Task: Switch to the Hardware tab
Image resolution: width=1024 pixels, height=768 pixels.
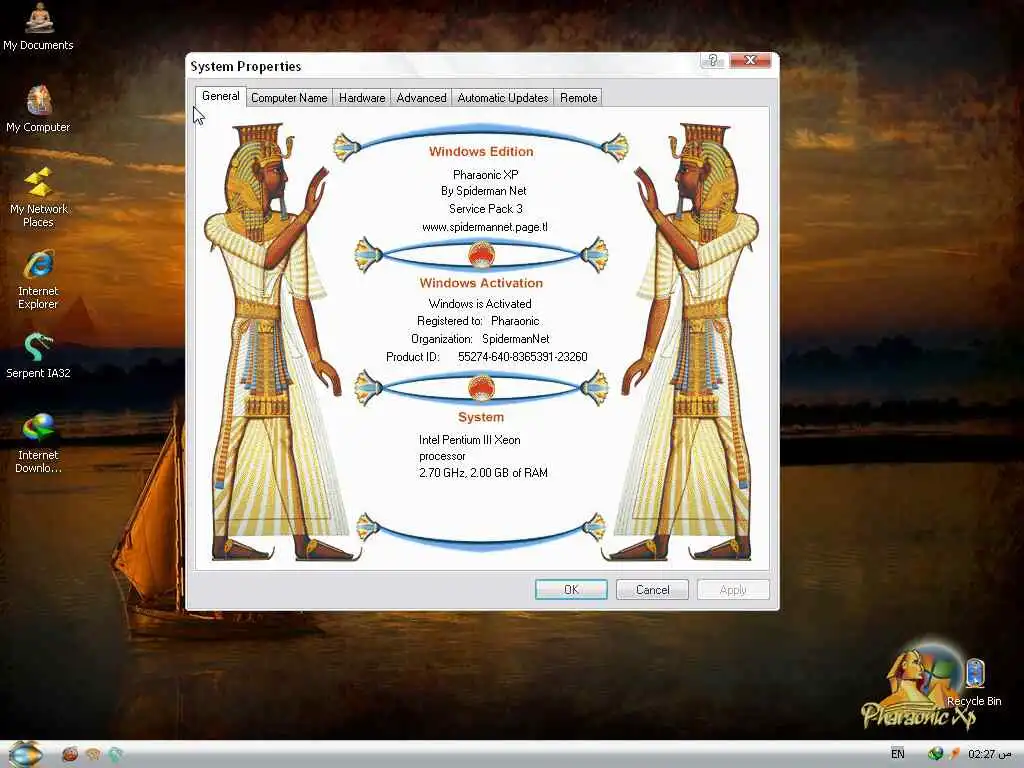Action: [x=362, y=97]
